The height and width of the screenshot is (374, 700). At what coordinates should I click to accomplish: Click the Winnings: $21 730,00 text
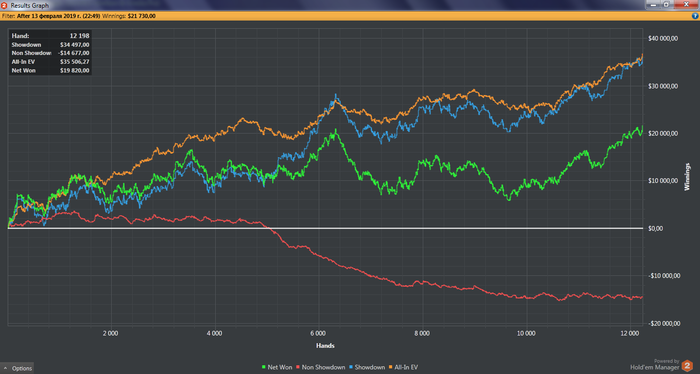coord(129,16)
